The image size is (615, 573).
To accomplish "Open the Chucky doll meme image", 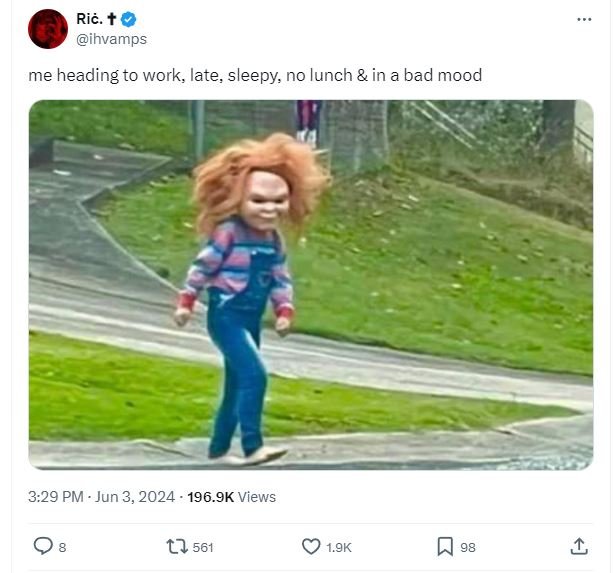I will pos(310,284).
